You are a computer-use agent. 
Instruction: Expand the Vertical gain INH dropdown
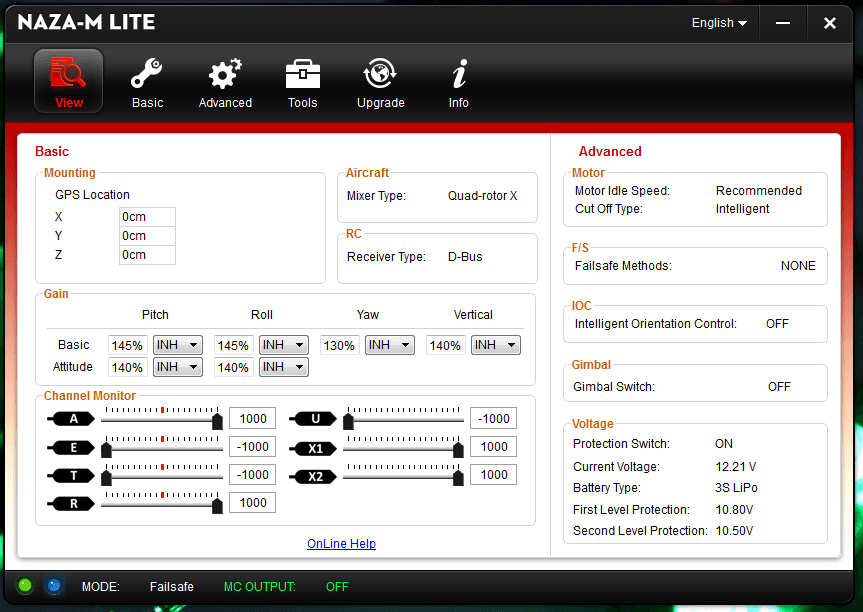tap(495, 344)
